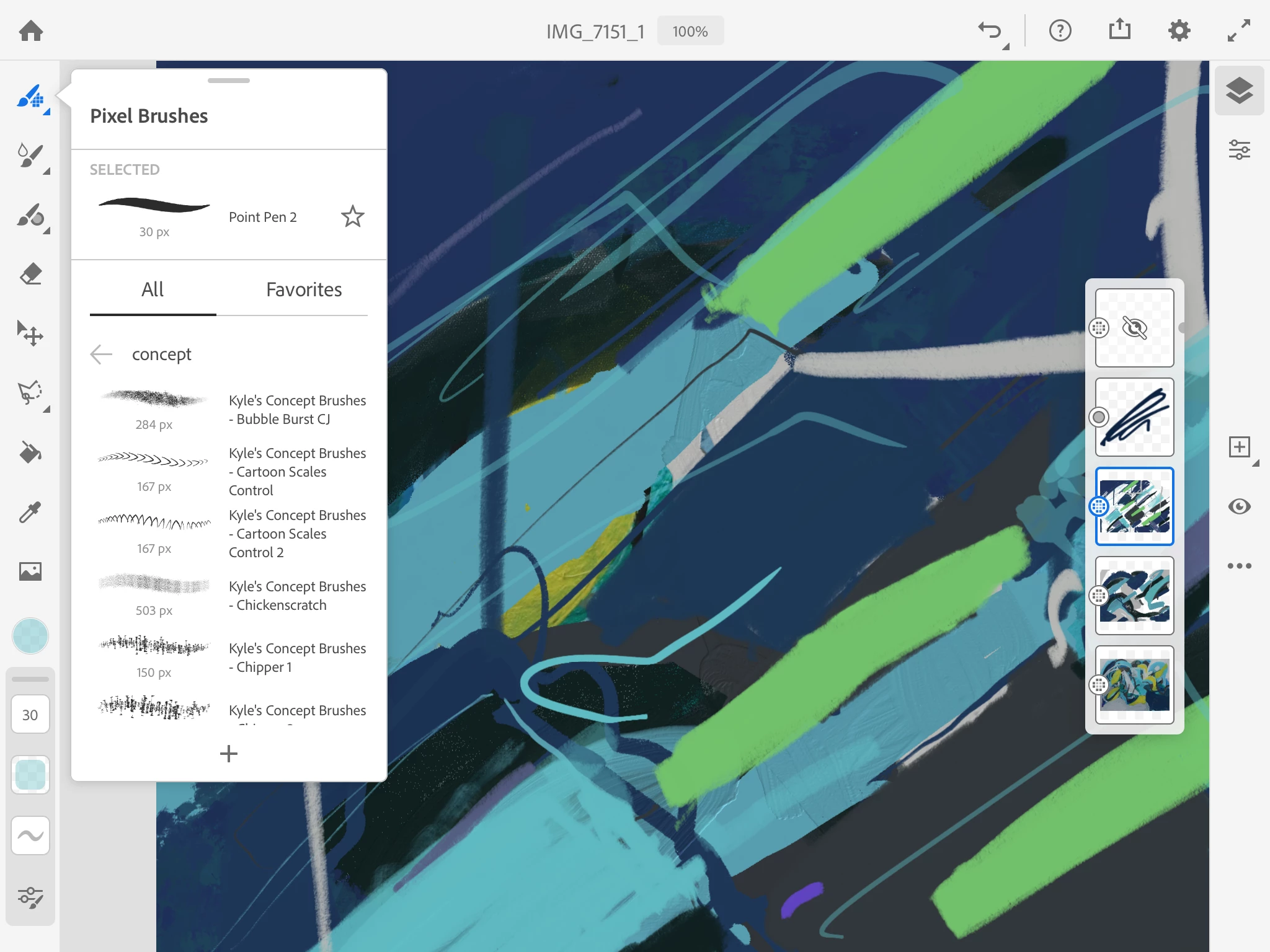This screenshot has height=952, width=1270.
Task: Switch to the All brushes tab
Action: click(153, 289)
